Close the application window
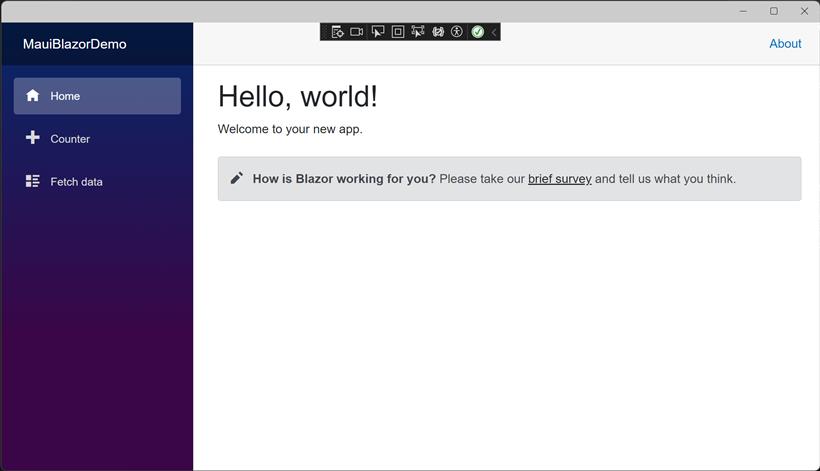The height and width of the screenshot is (471, 820). tap(804, 11)
